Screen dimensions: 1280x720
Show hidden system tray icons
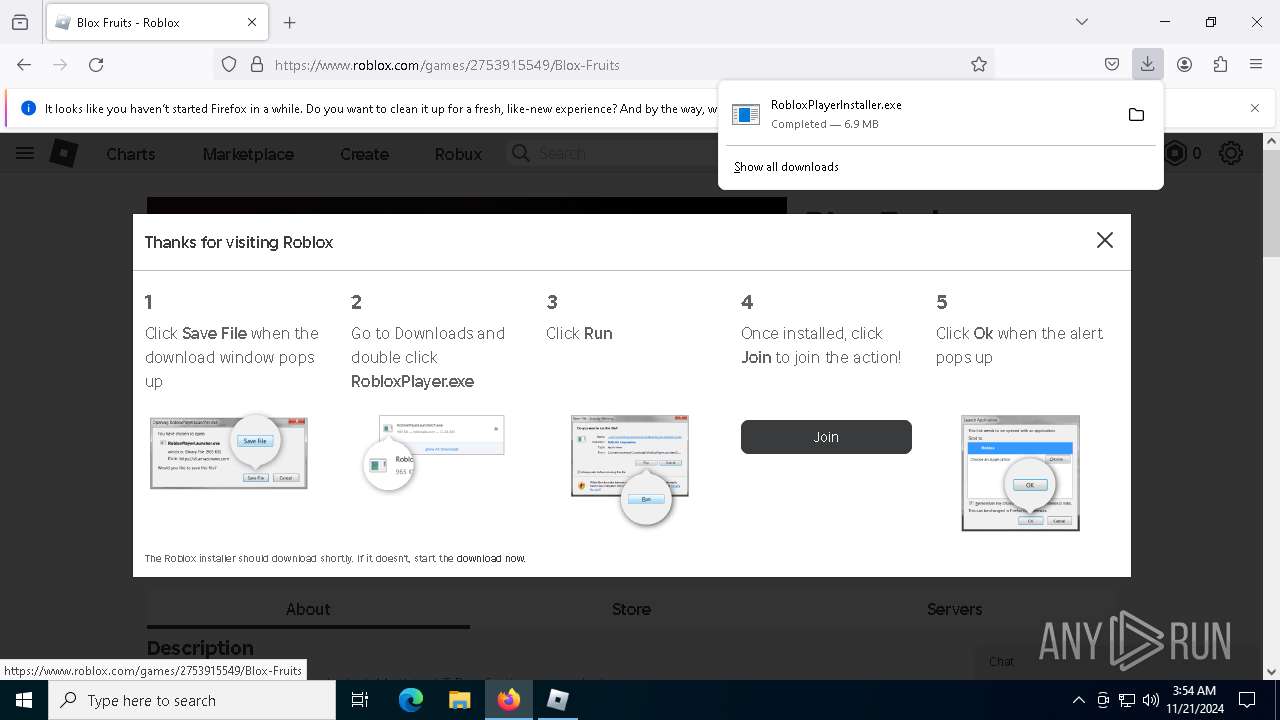(1078, 700)
